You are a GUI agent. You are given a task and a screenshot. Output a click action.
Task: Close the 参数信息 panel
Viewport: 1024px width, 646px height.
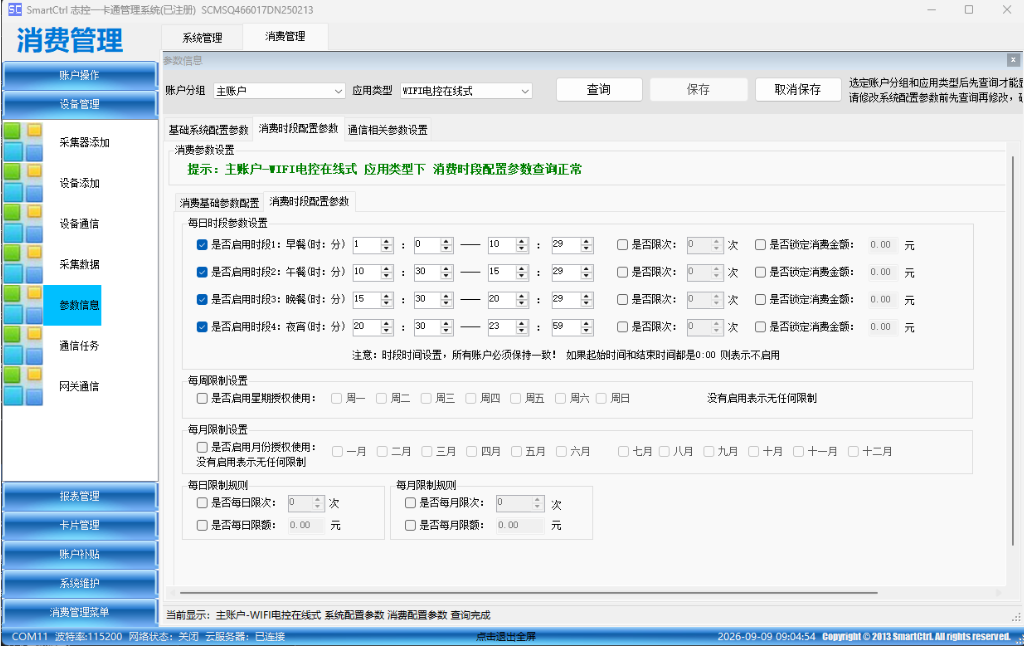tap(1013, 60)
